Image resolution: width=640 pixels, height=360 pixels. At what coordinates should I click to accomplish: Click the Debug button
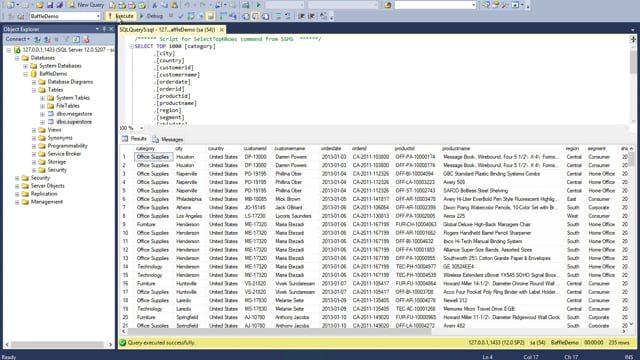[151, 16]
